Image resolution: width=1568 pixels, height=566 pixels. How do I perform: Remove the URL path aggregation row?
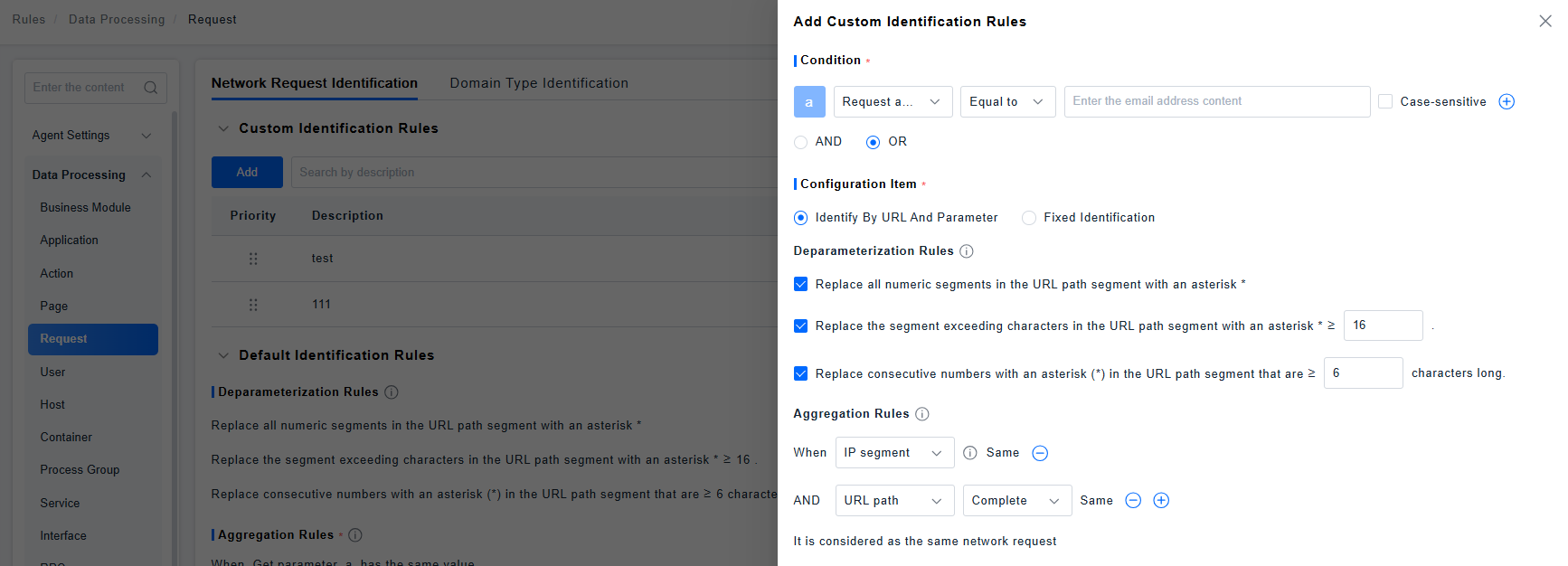(1133, 501)
